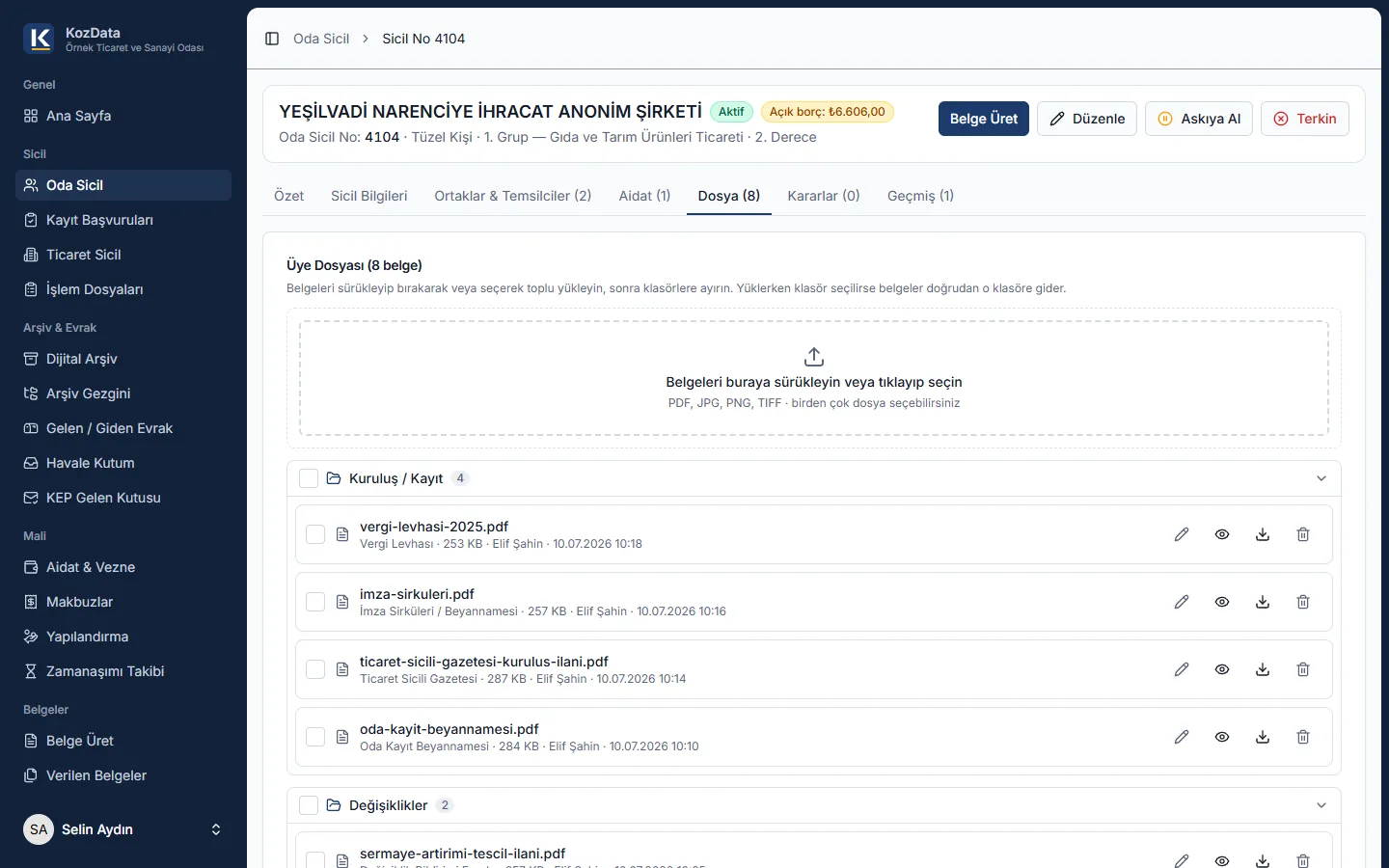The width and height of the screenshot is (1389, 868).
Task: Click the KozData logo
Action: 39,39
